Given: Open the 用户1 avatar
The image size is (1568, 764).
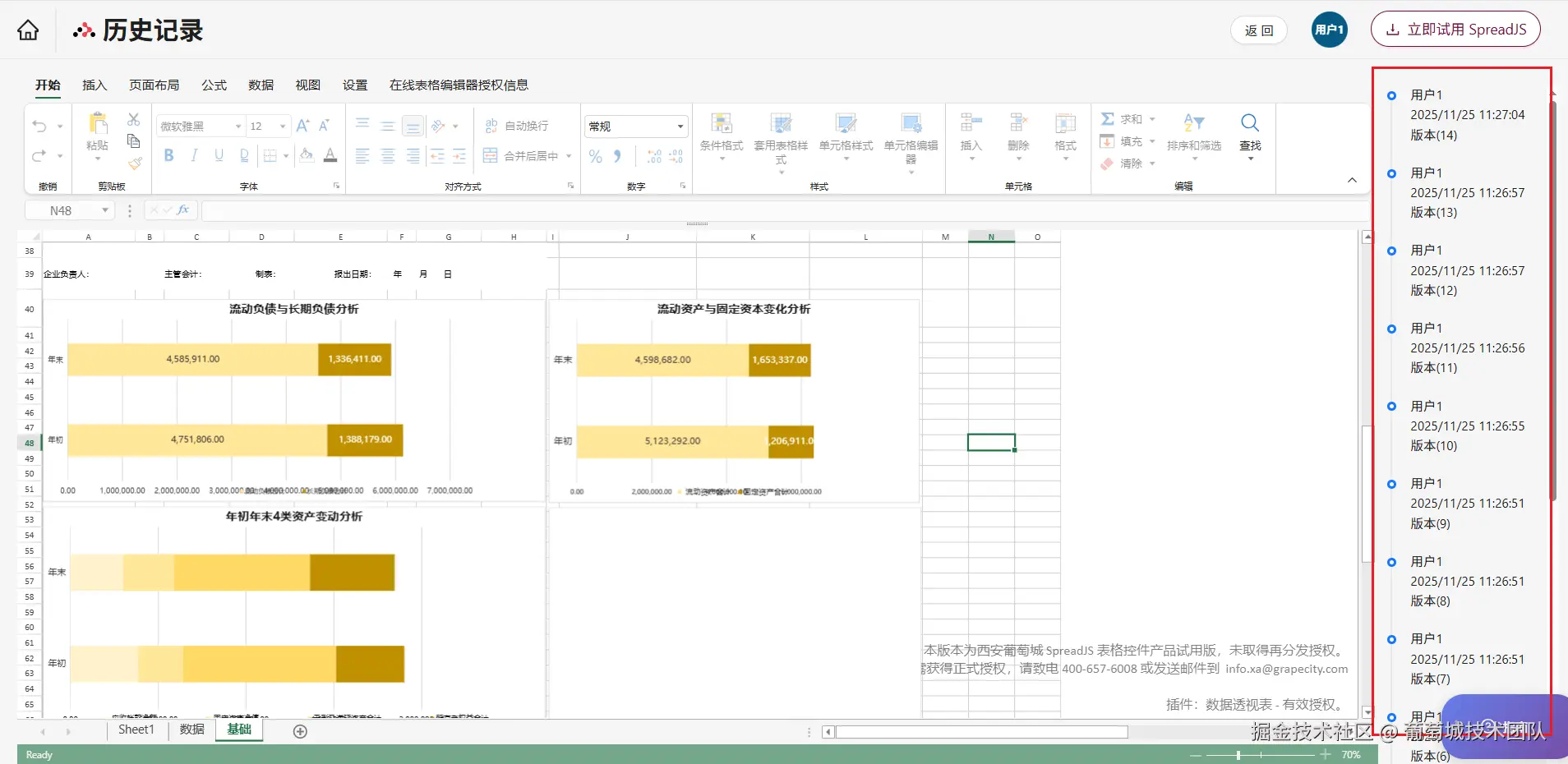Looking at the screenshot, I should (x=1329, y=30).
